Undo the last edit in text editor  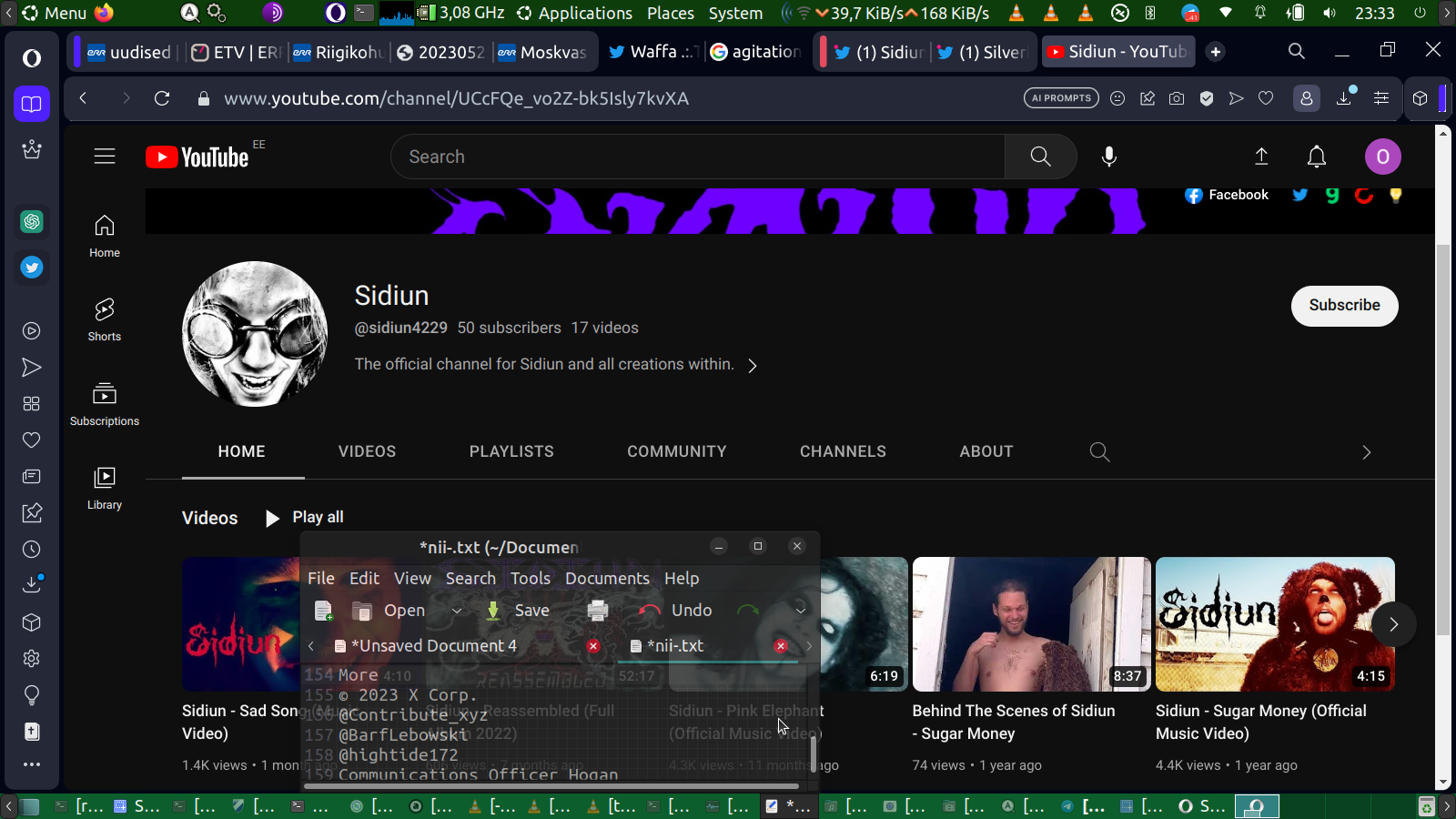pyautogui.click(x=675, y=611)
